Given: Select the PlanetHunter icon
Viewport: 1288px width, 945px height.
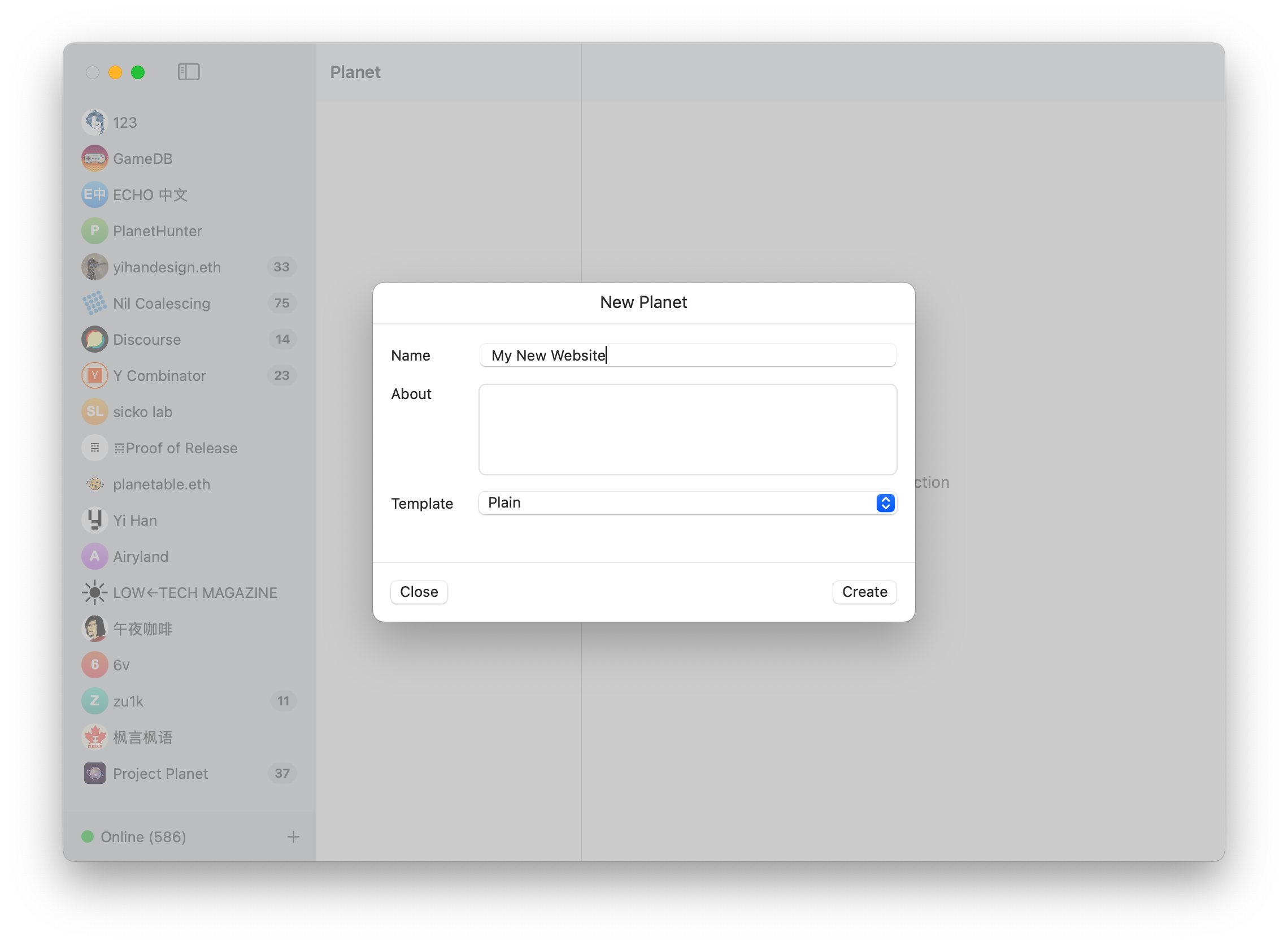Looking at the screenshot, I should (94, 230).
